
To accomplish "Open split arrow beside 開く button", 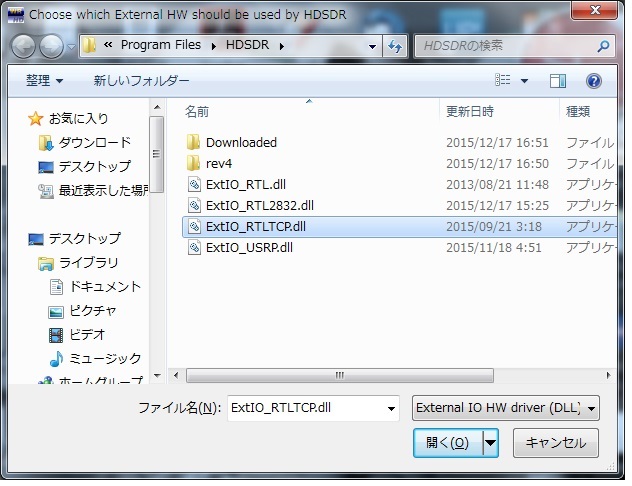I will 491,443.
